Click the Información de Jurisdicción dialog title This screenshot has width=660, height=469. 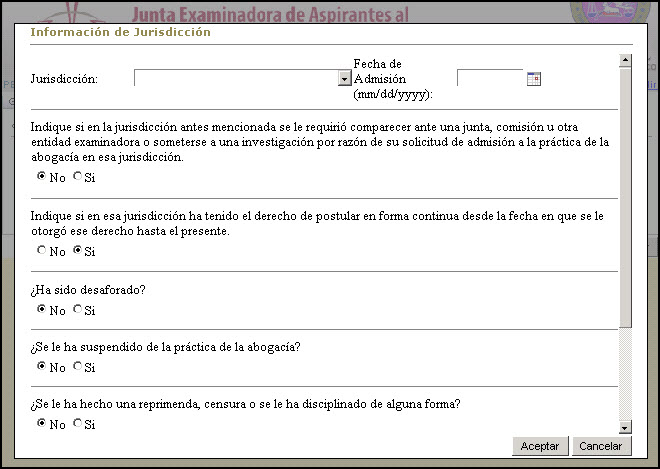pyautogui.click(x=120, y=32)
